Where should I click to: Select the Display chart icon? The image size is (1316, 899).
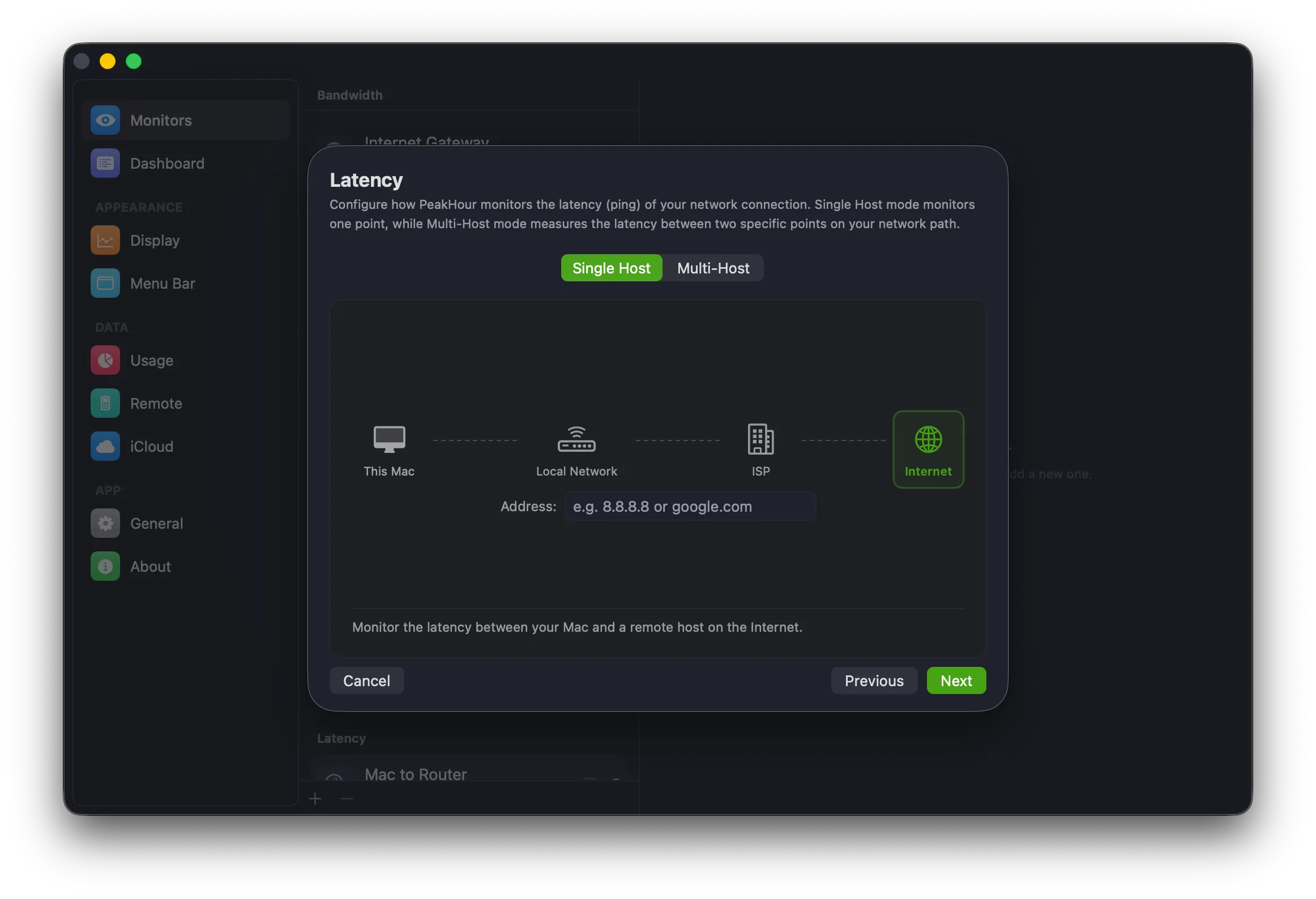pos(105,240)
